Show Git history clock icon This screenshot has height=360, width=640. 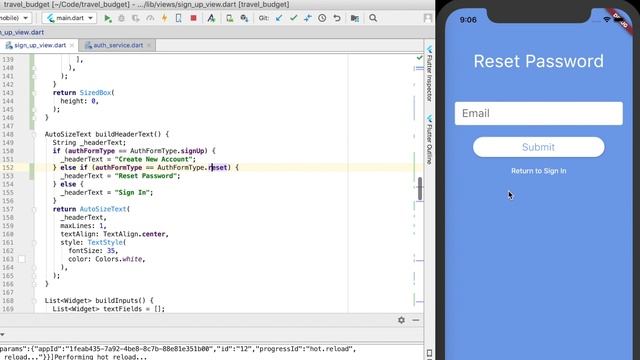click(x=322, y=18)
